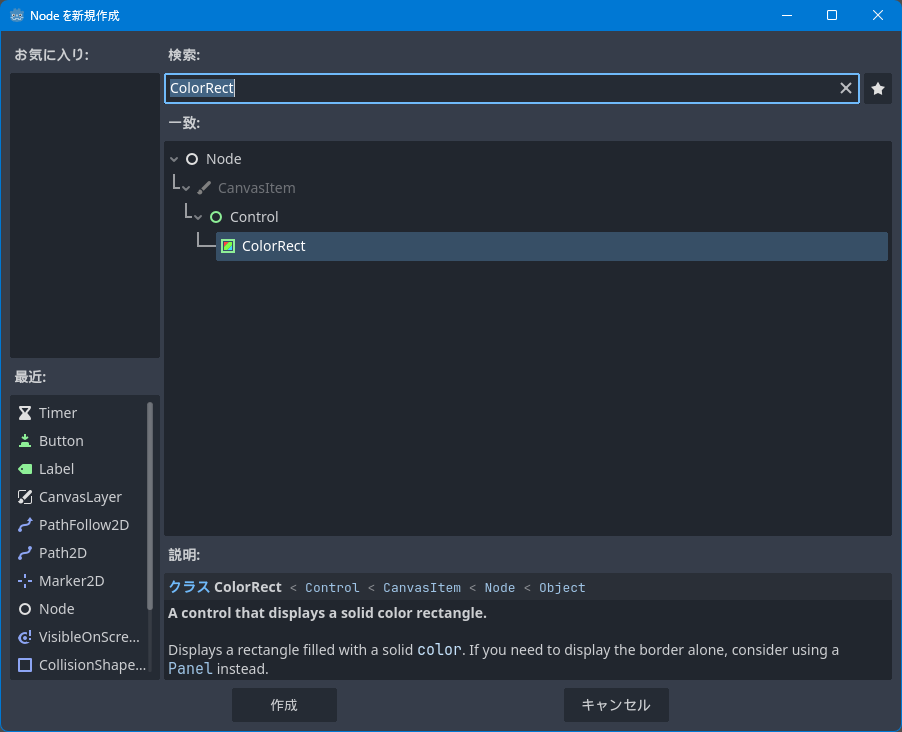This screenshot has height=732, width=902.
Task: Open the Node link in class description
Action: [499, 588]
